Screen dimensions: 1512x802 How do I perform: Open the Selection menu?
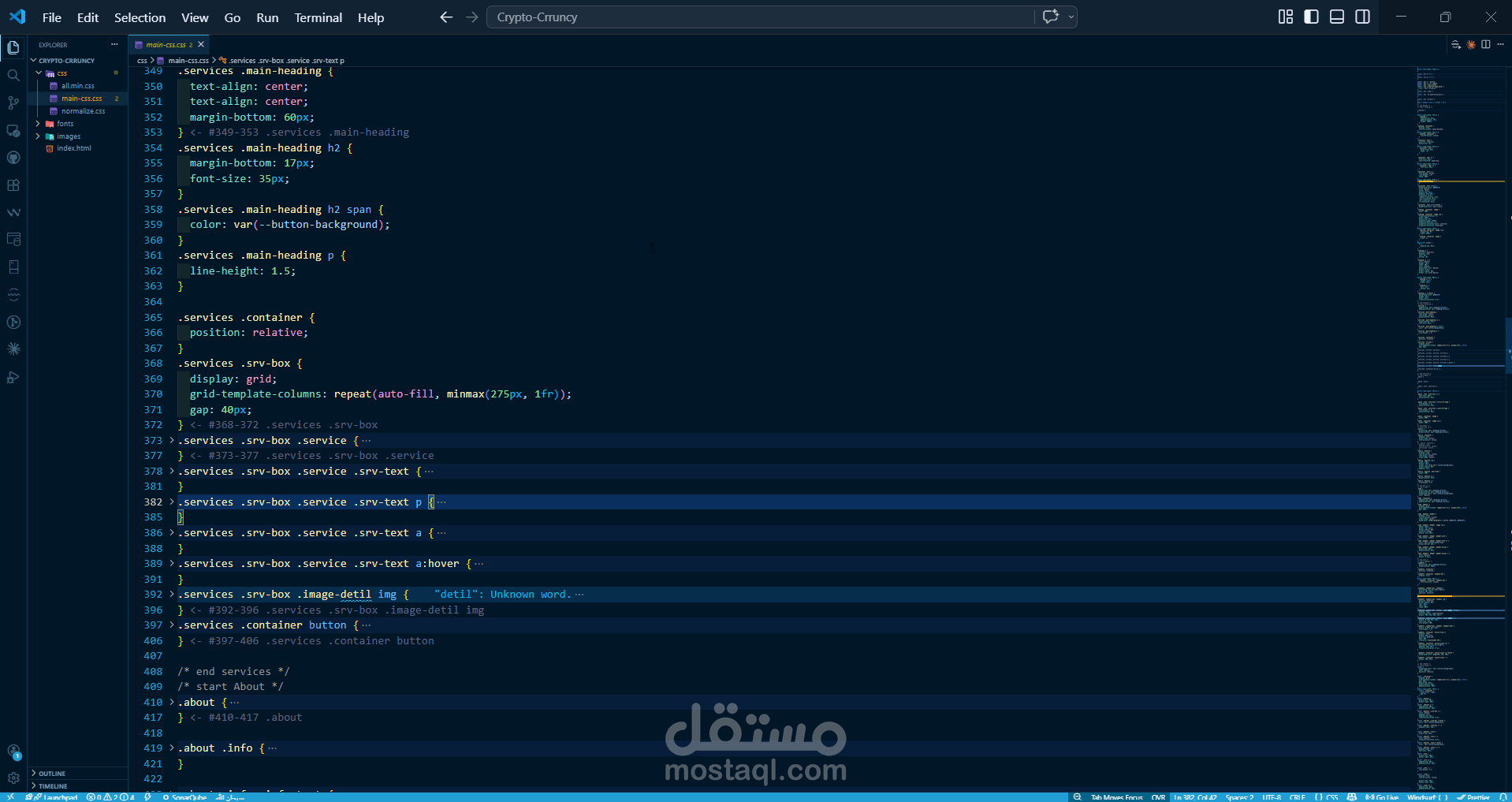(140, 17)
